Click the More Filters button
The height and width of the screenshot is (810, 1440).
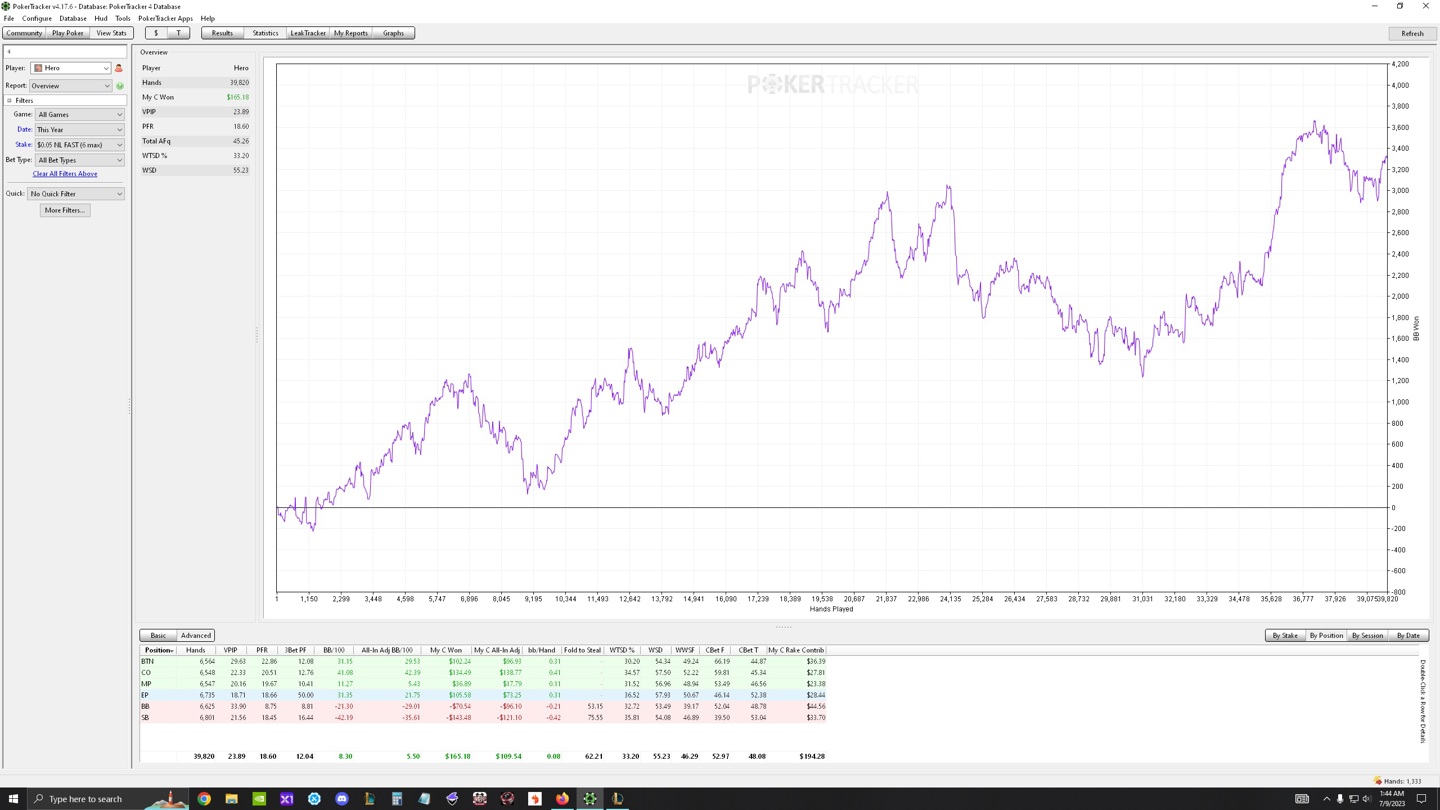(65, 210)
